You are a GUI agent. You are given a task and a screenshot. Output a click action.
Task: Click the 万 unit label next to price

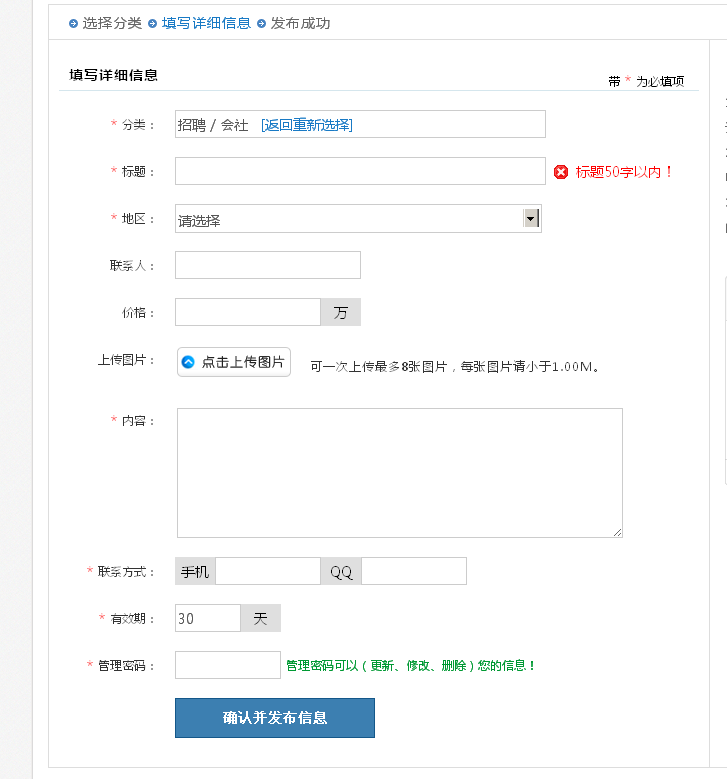(x=341, y=312)
